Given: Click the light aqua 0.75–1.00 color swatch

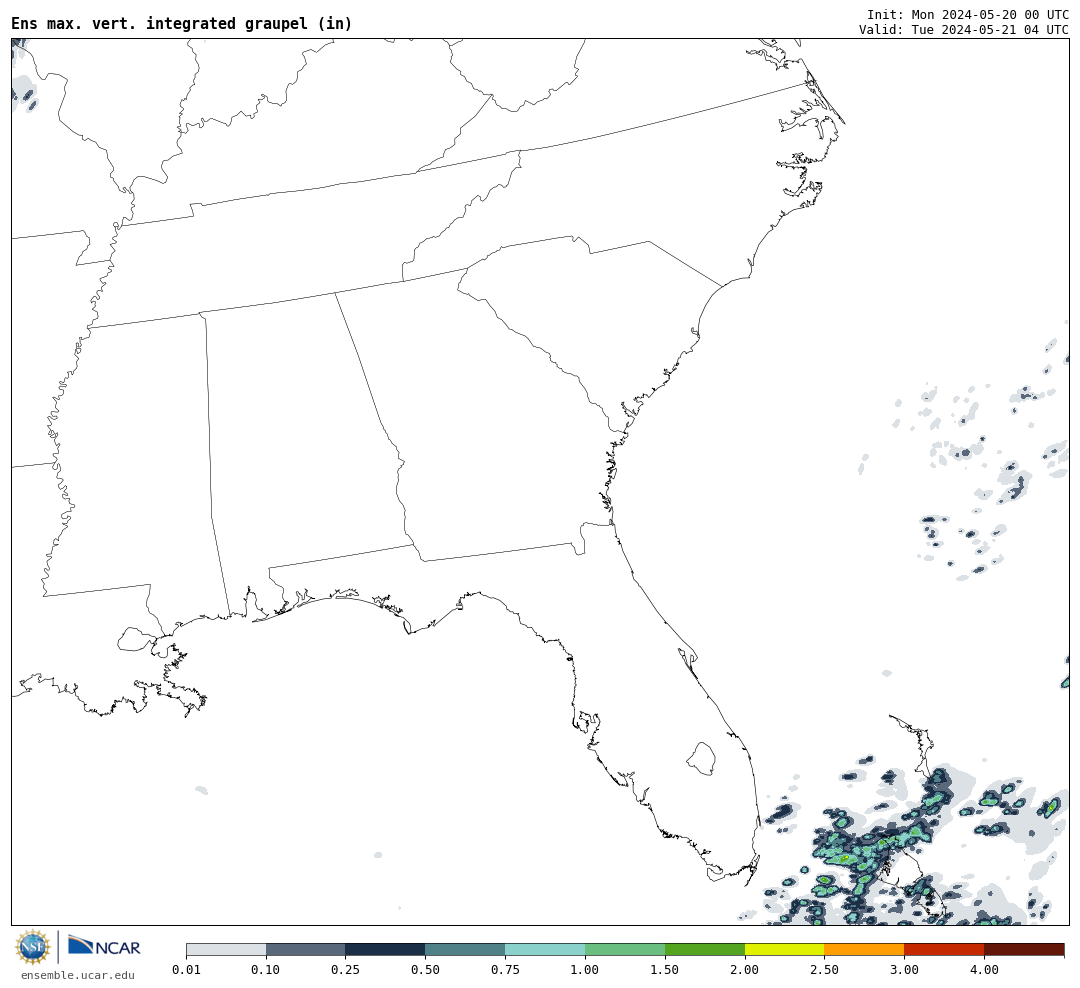Looking at the screenshot, I should click(546, 949).
